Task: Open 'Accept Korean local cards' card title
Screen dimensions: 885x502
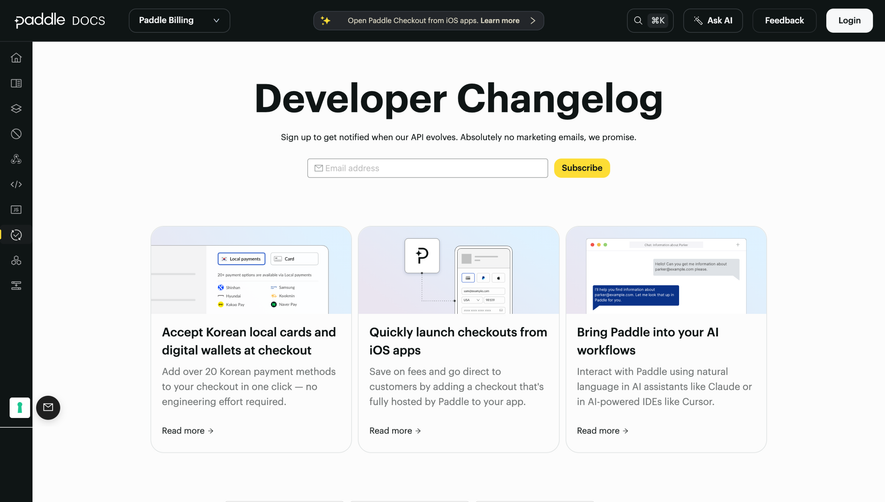Action: tap(249, 341)
